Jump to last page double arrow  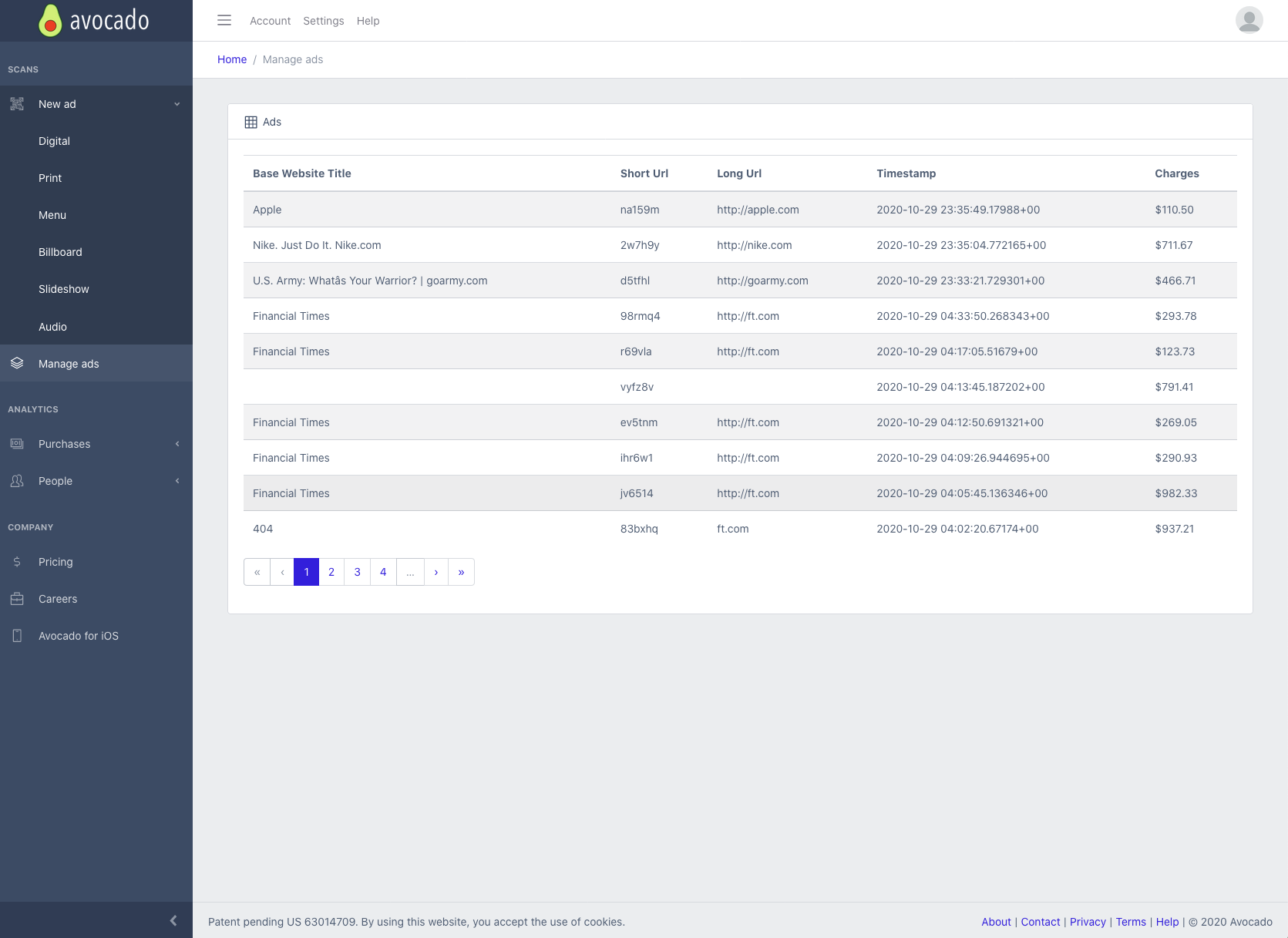point(461,572)
